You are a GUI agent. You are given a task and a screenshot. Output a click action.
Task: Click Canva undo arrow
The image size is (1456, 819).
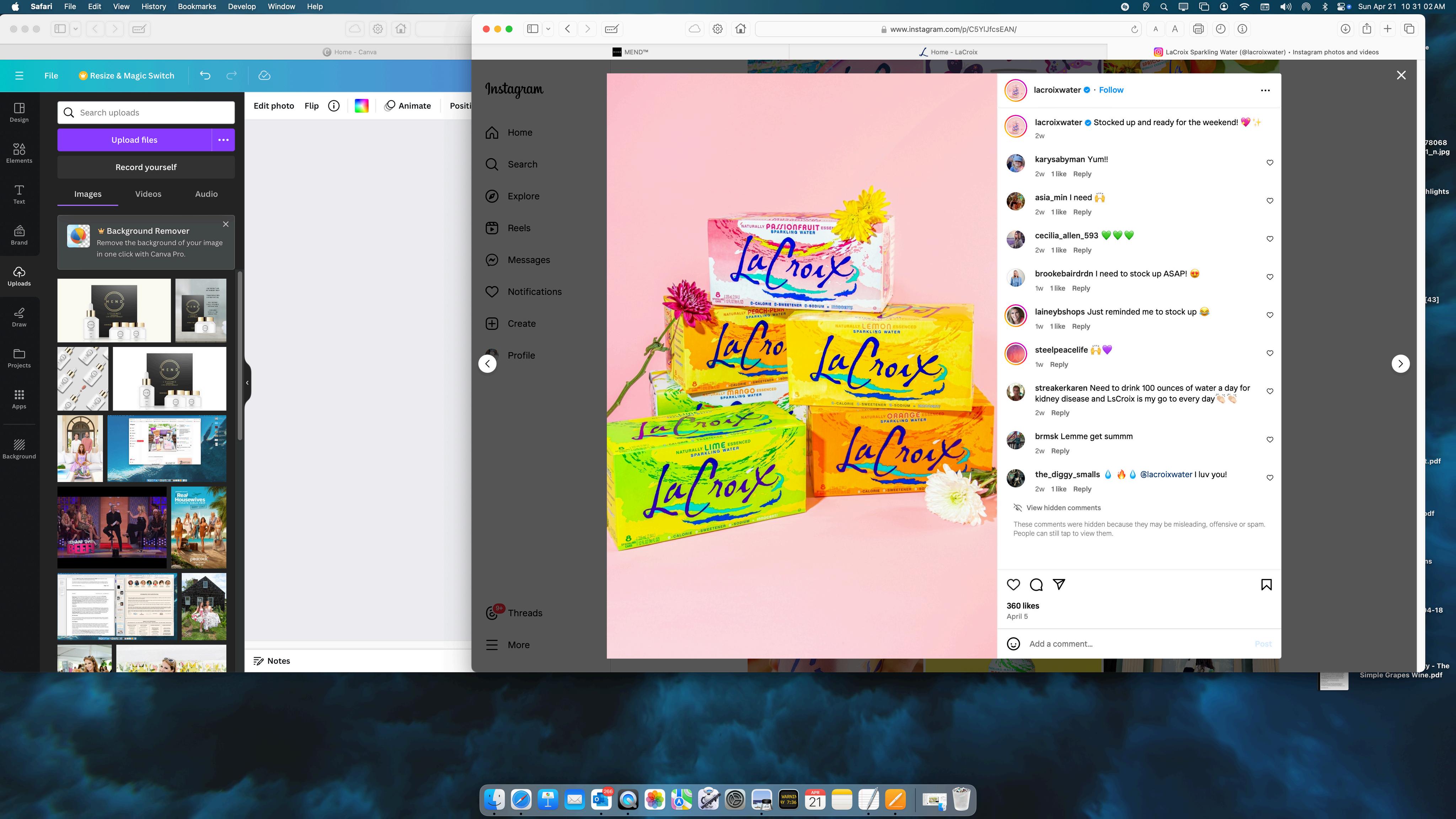coord(205,75)
